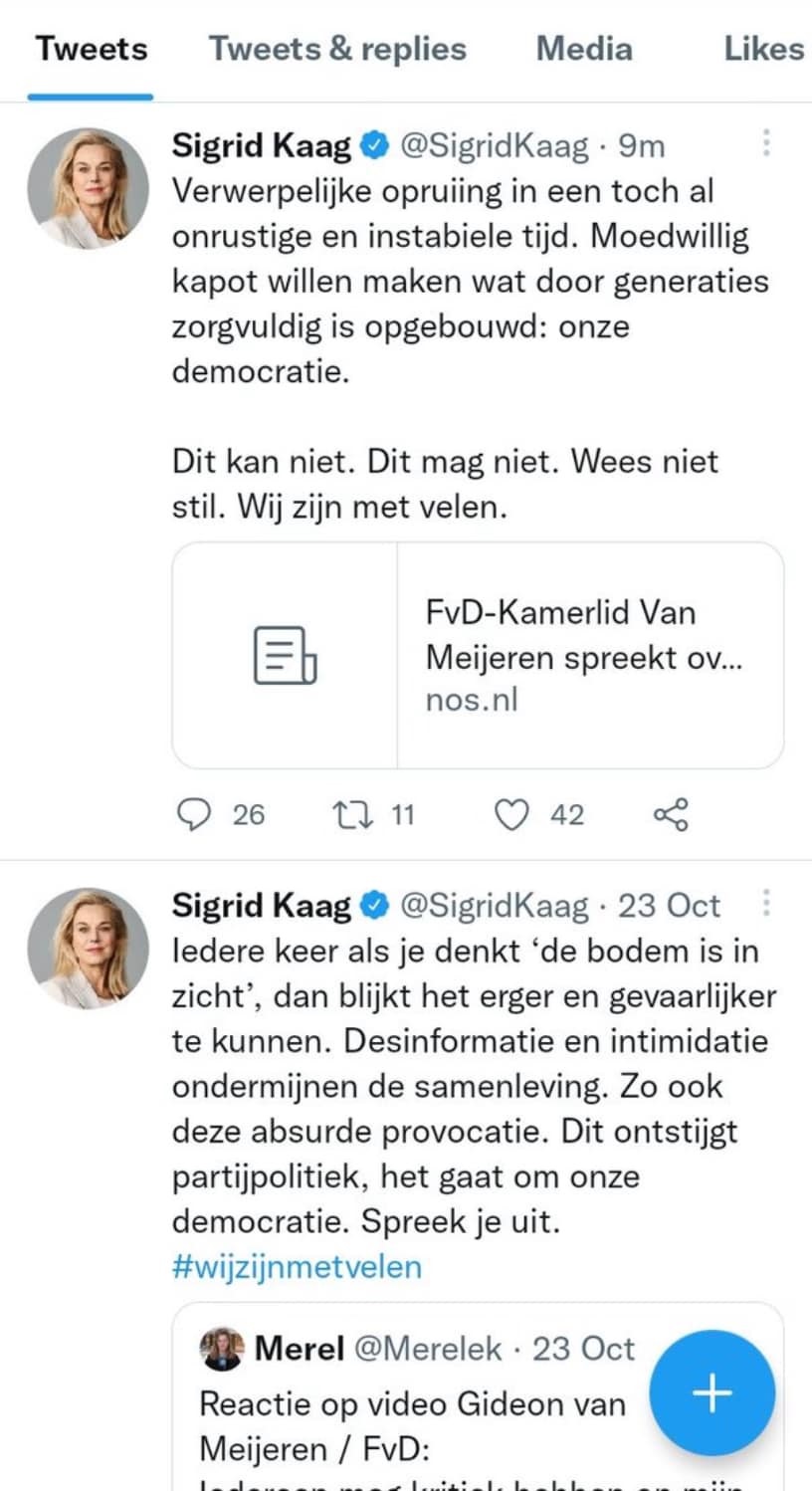812x1491 pixels.
Task: Like the tweet with 42 likes
Action: click(x=511, y=816)
